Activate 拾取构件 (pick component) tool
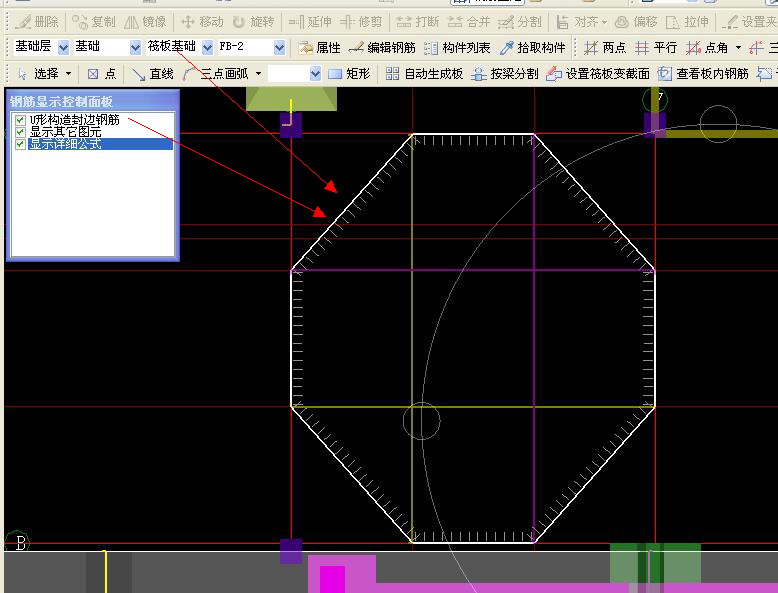778x593 pixels. 533,48
